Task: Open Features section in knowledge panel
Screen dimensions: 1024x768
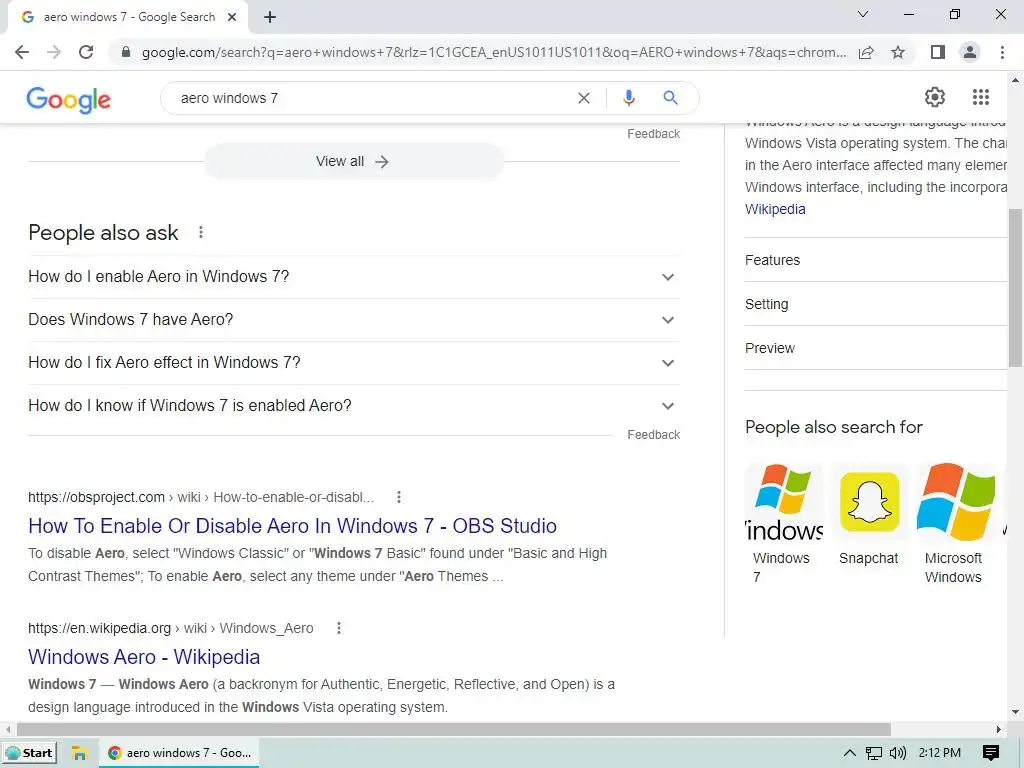Action: tap(876, 260)
